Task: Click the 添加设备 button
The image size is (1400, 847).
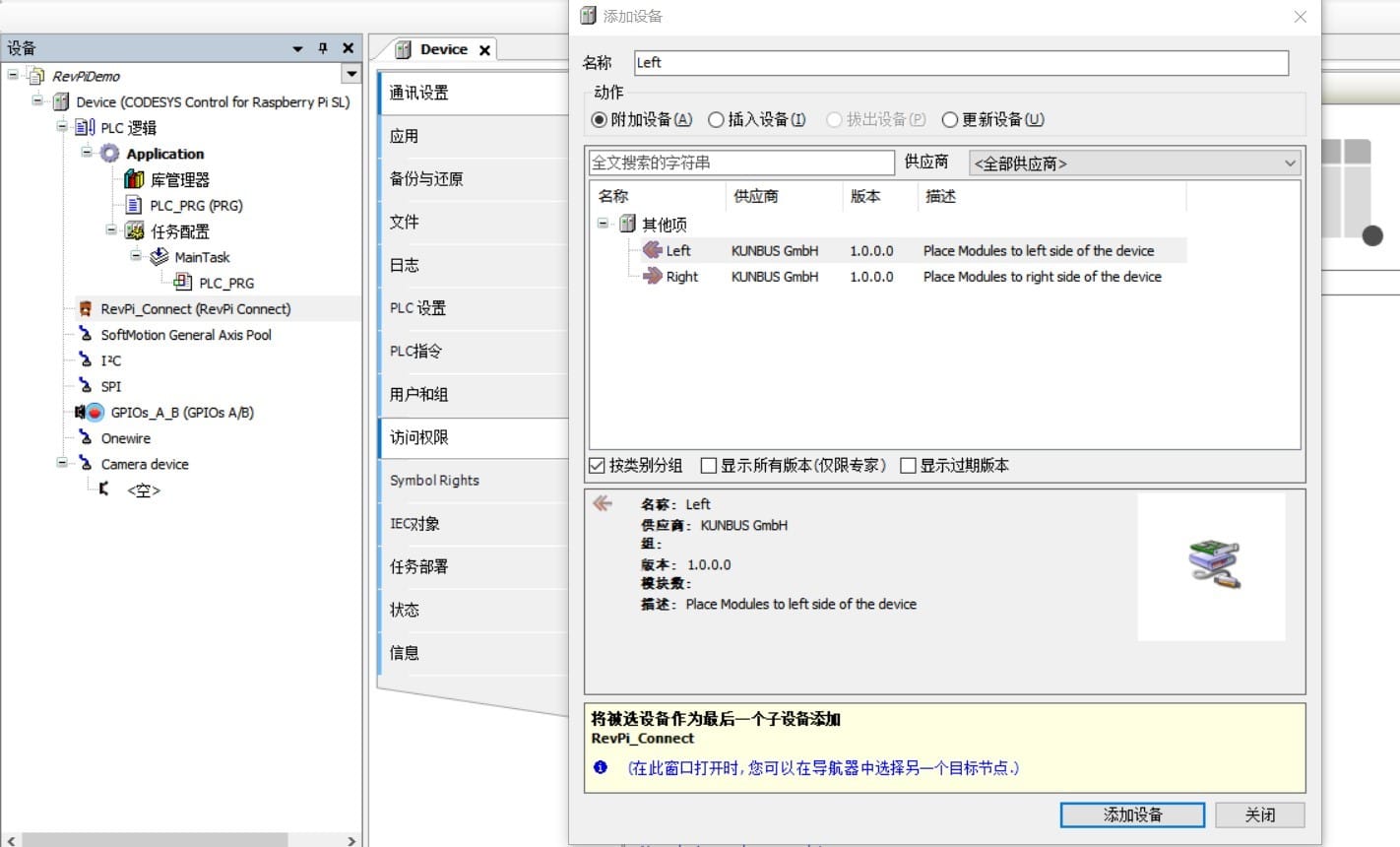Action: click(1131, 814)
